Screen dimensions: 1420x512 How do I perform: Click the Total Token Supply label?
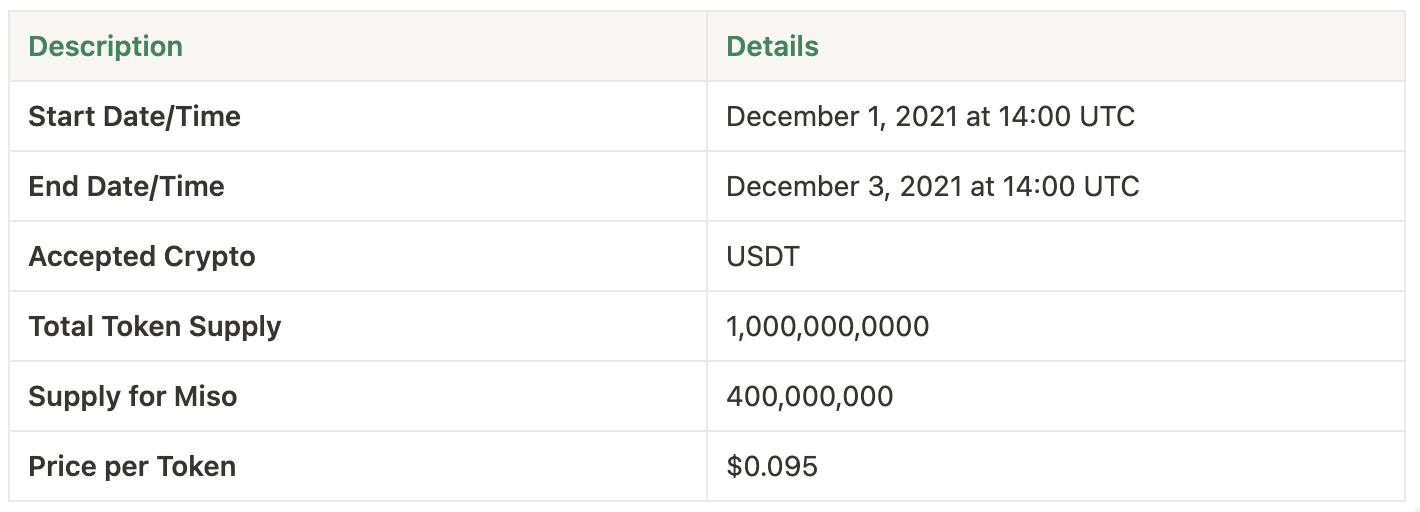[155, 326]
